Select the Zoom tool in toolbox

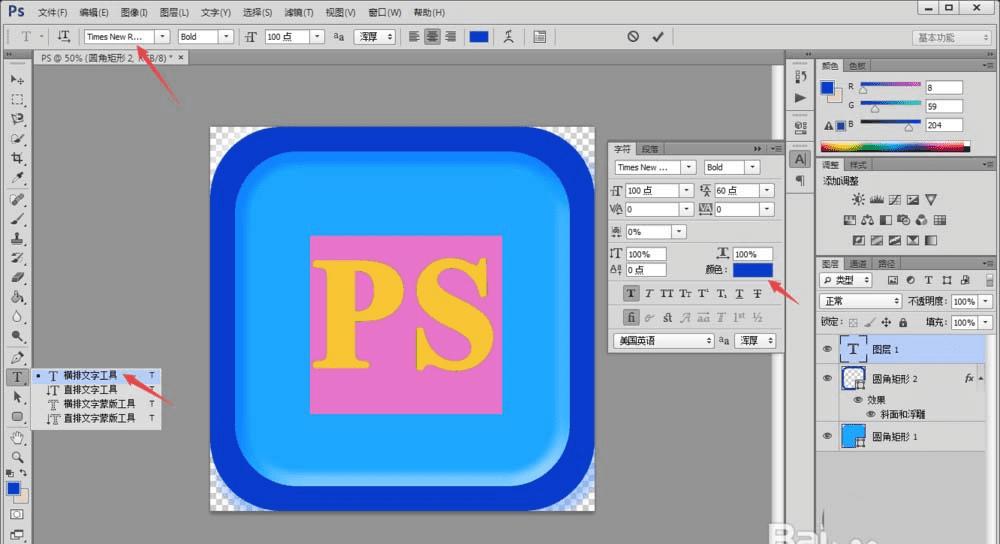[17, 457]
